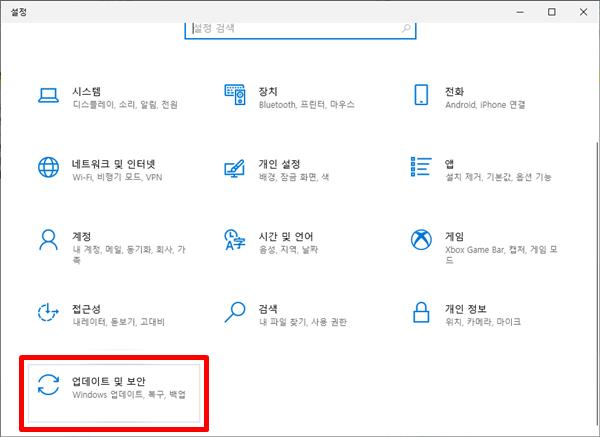
Task: Maximize the 설정 window
Action: pos(552,12)
